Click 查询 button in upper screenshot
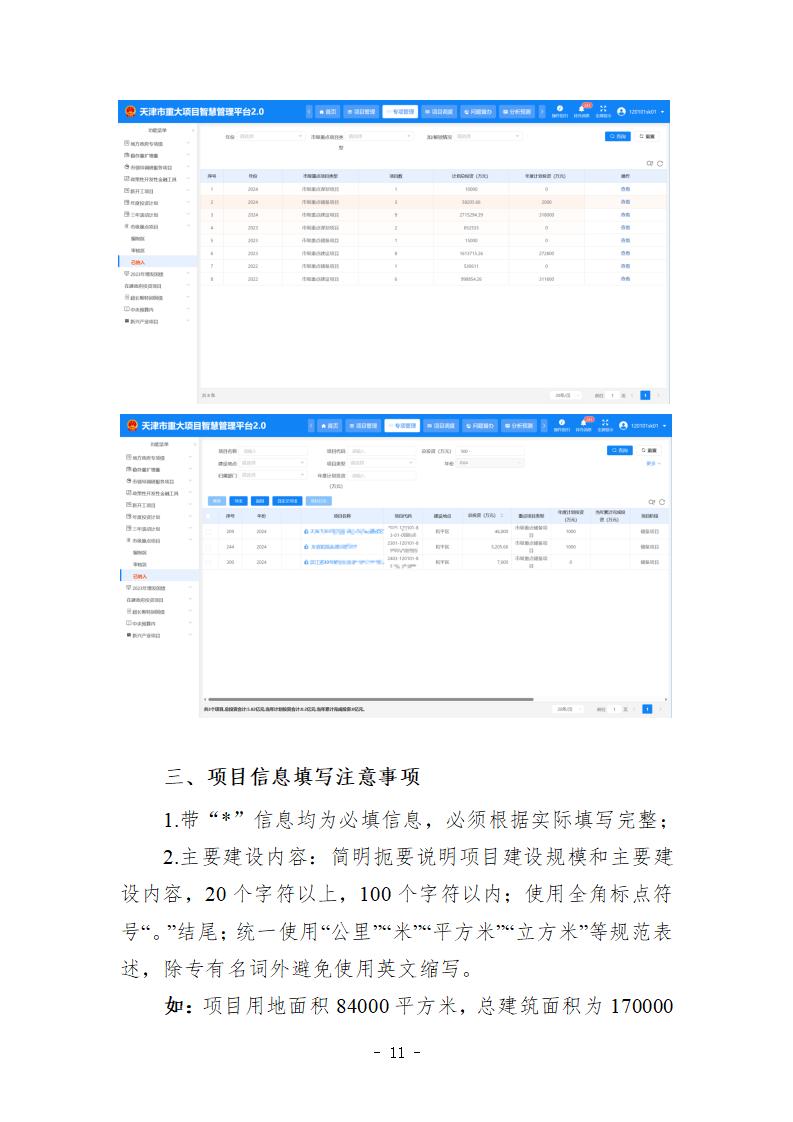 point(618,136)
